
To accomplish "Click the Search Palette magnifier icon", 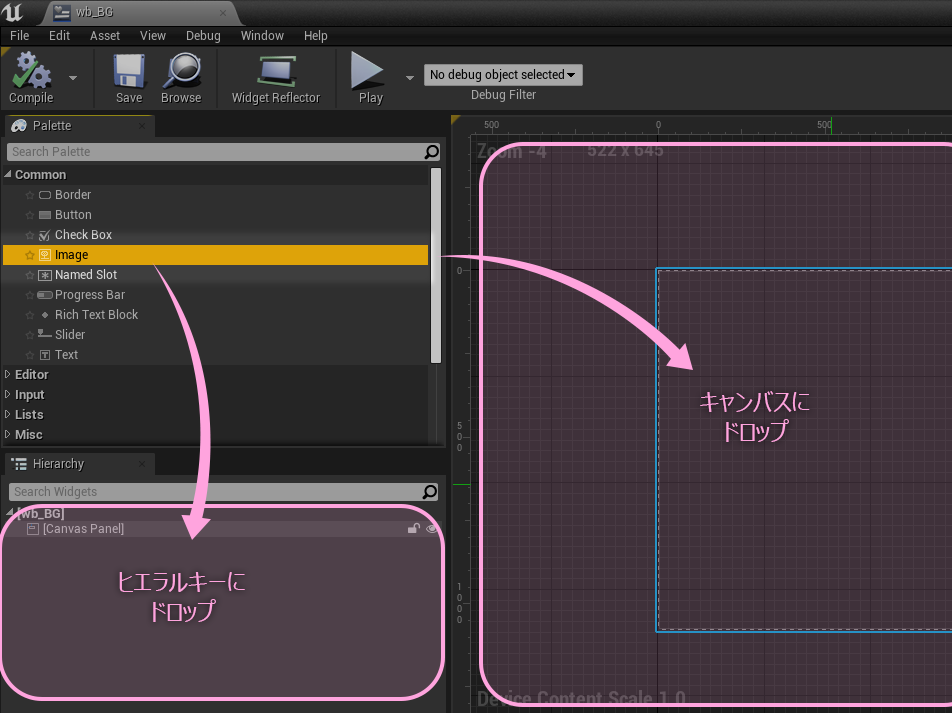I will coord(431,152).
